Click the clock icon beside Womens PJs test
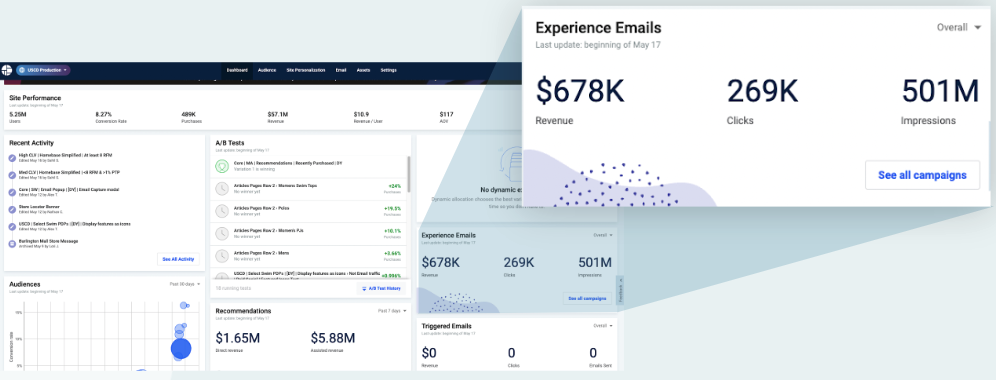This screenshot has height=380, width=996. click(x=222, y=233)
